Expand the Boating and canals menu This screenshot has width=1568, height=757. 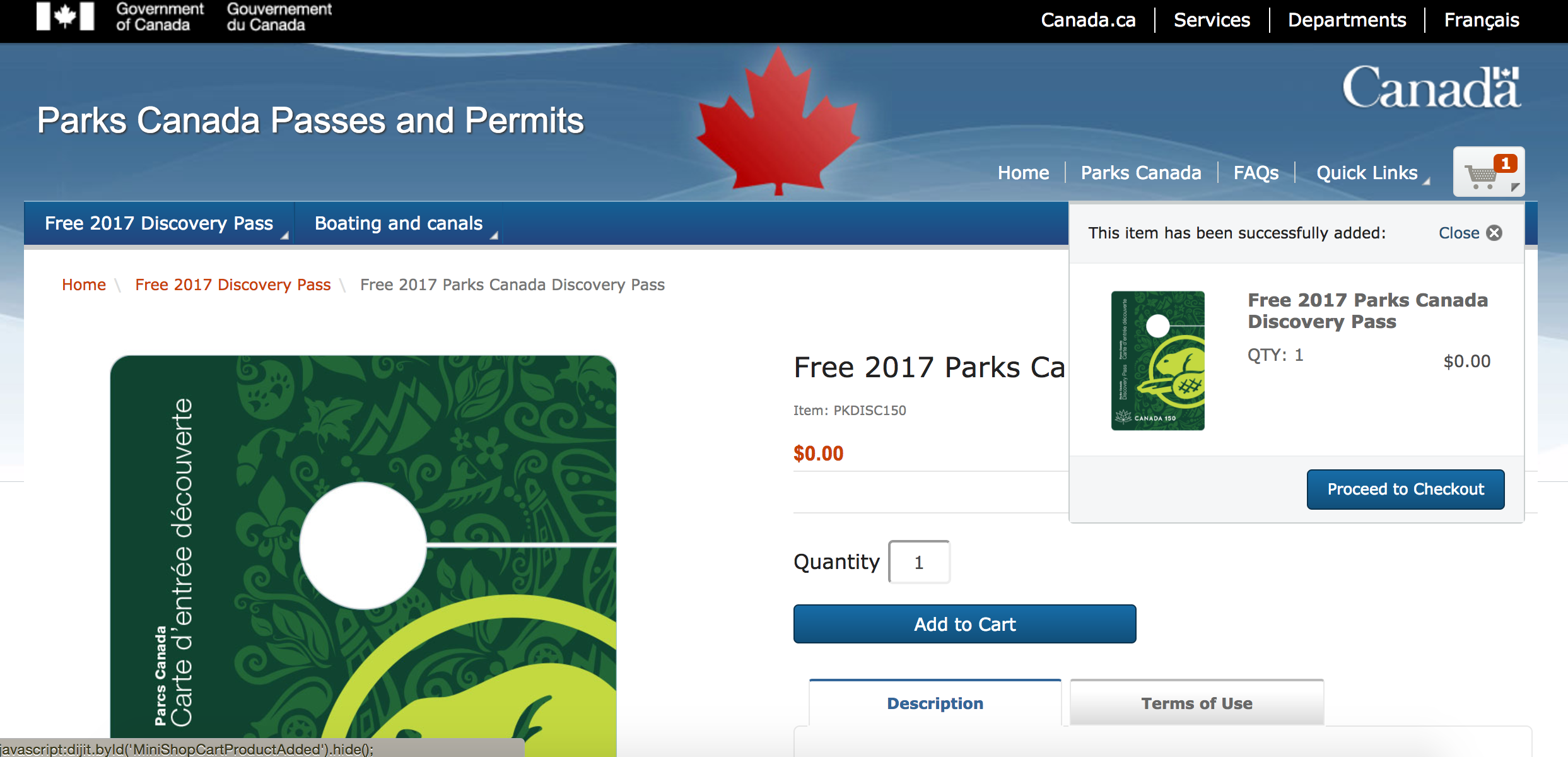(x=399, y=223)
